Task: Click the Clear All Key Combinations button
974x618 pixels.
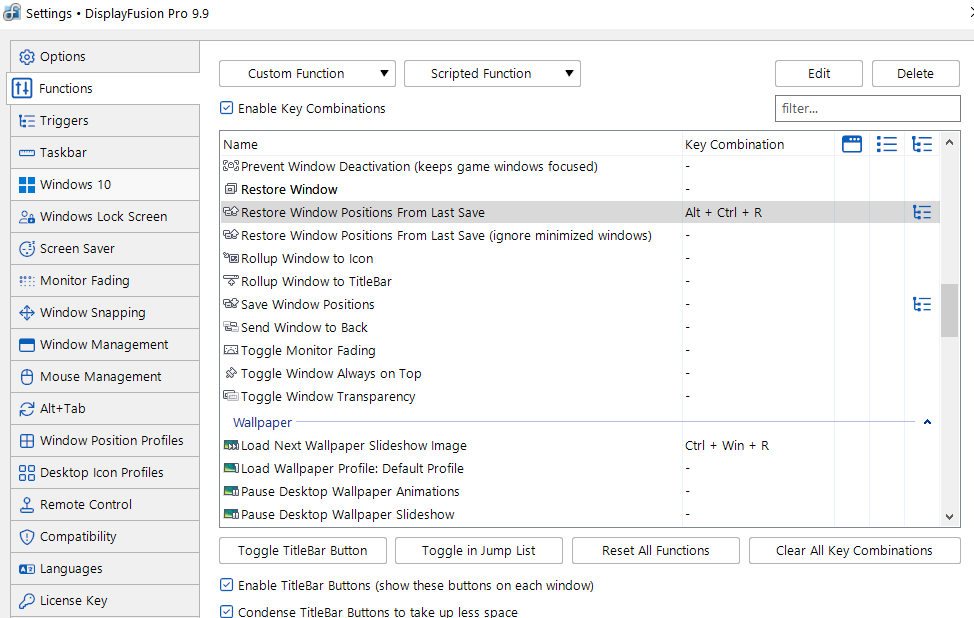Action: tap(854, 550)
